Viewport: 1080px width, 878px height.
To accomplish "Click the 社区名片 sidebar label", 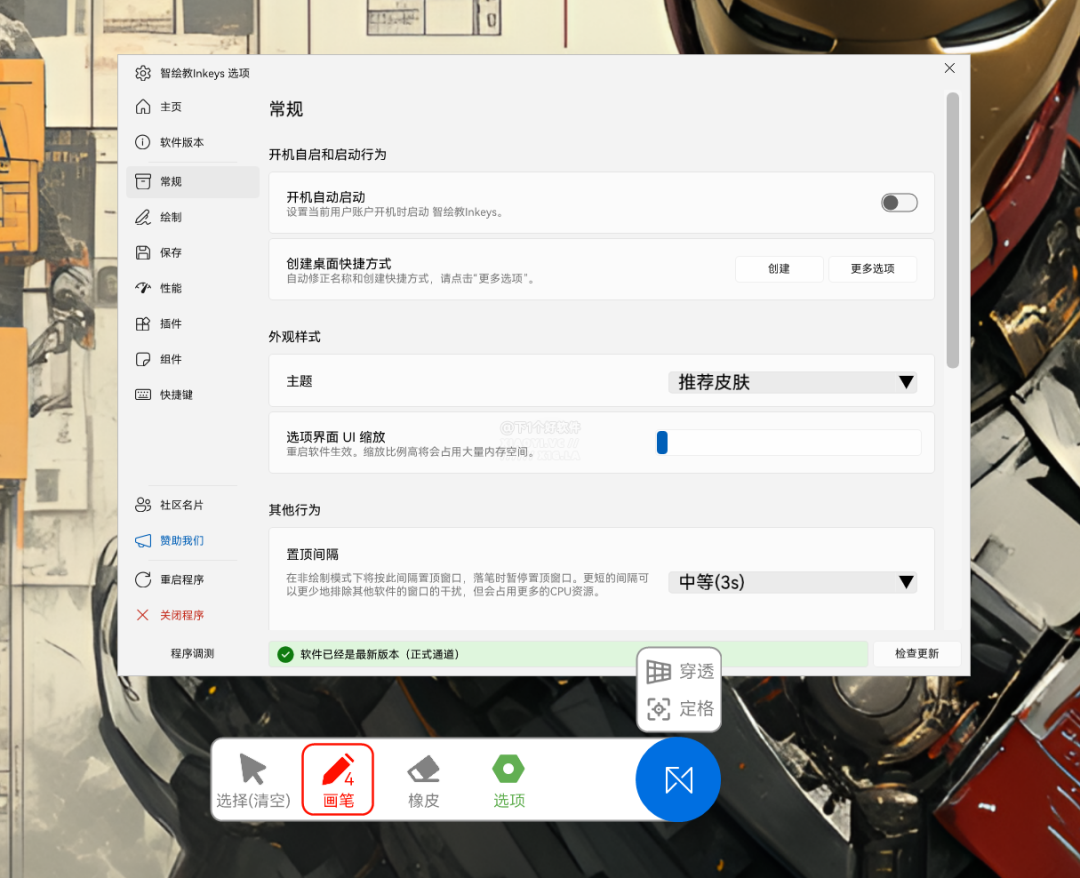I will 182,505.
